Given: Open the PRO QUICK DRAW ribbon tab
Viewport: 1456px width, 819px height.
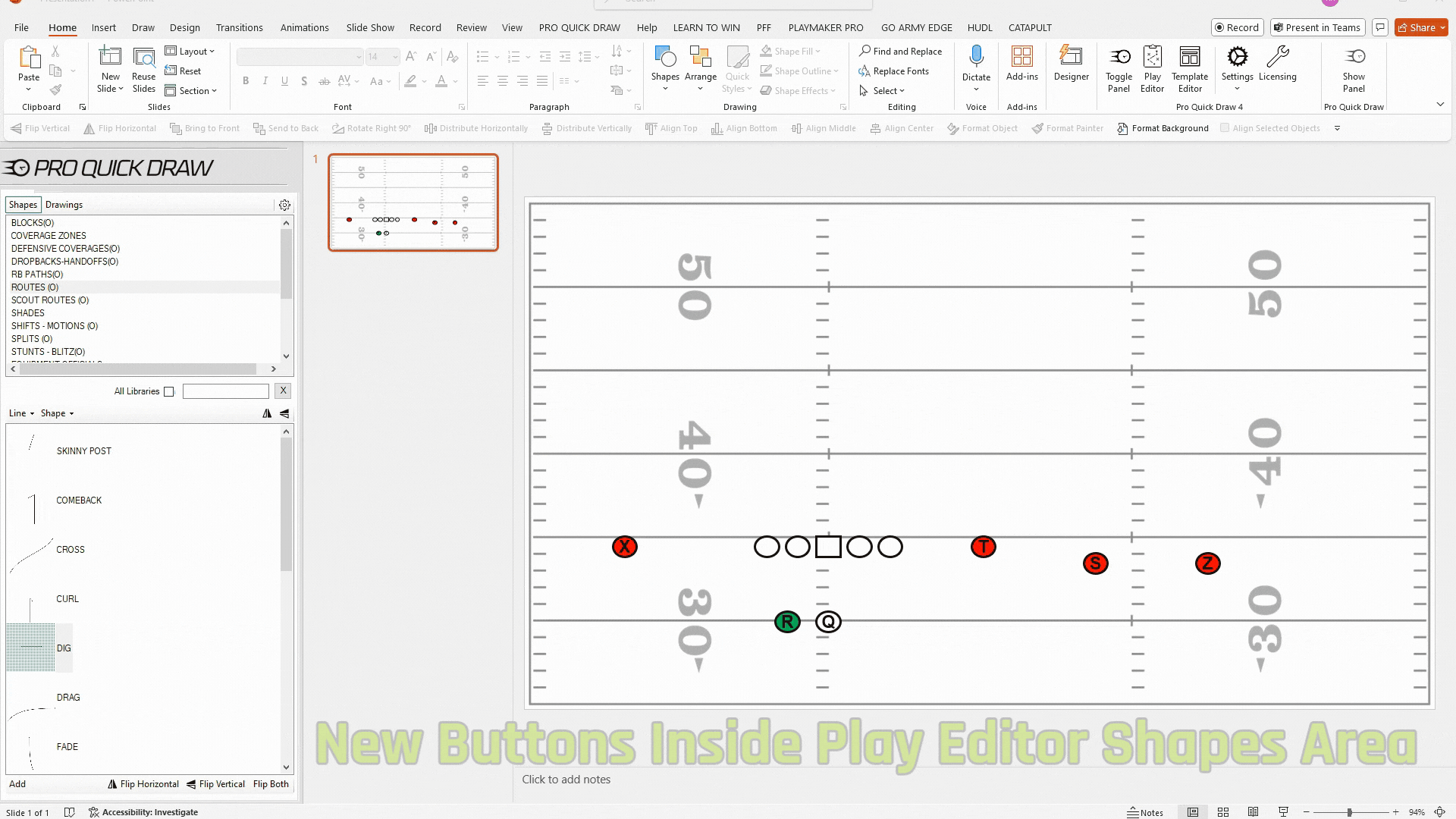Looking at the screenshot, I should (579, 27).
